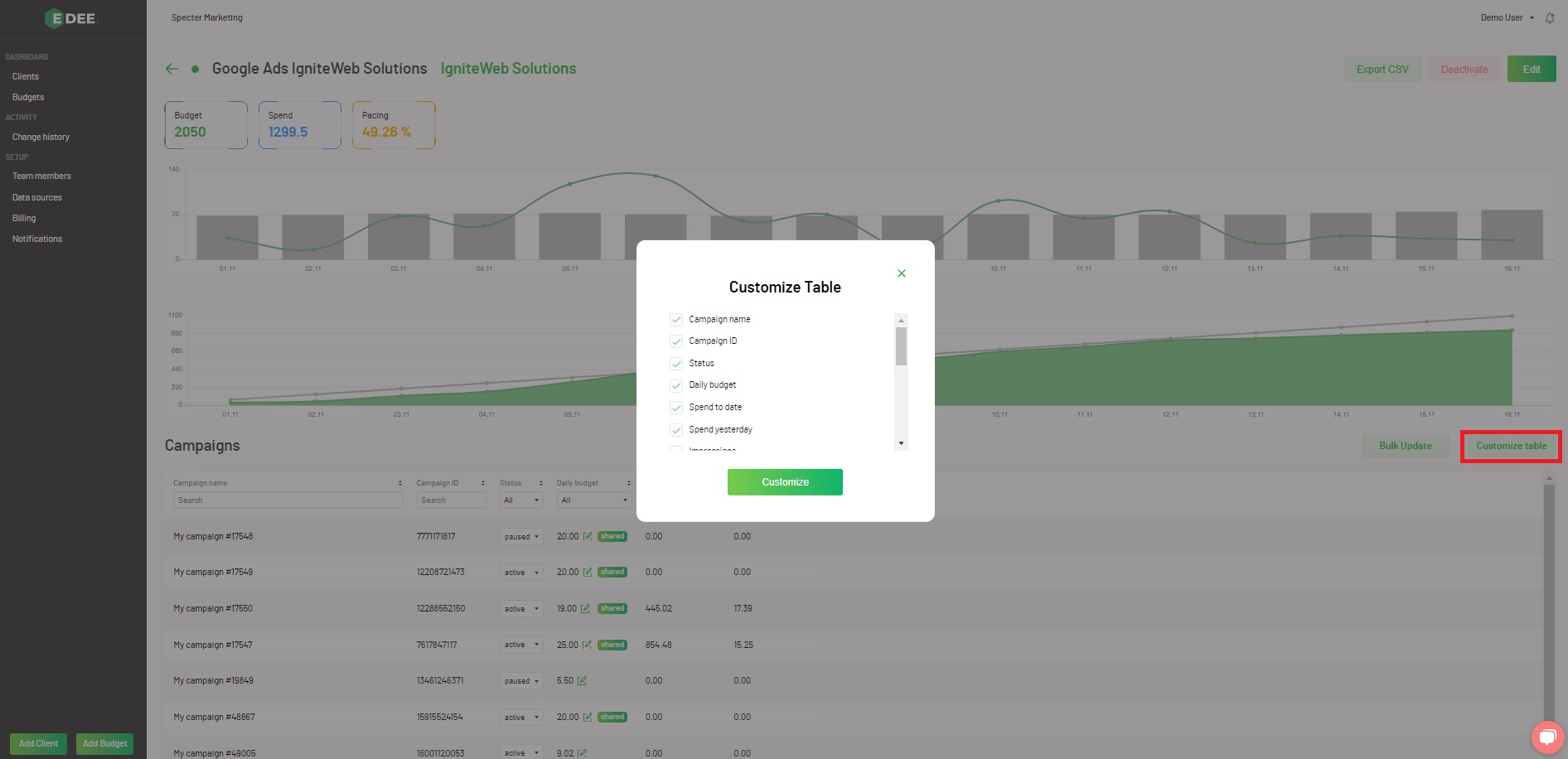Sort by Daily budget column
Image resolution: width=1568 pixels, height=759 pixels.
pyautogui.click(x=628, y=483)
